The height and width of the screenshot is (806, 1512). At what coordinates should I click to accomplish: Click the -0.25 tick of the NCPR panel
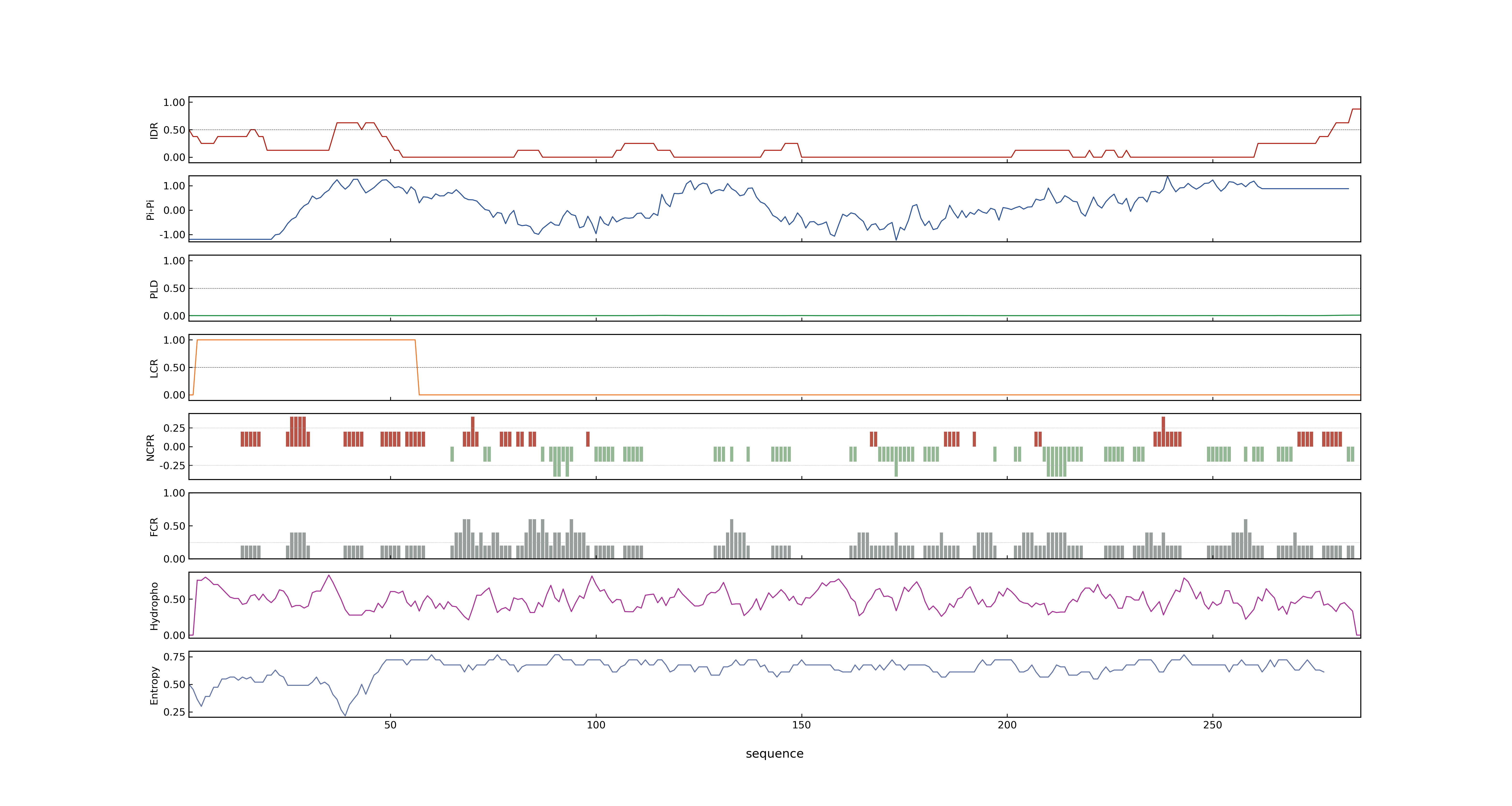[172, 466]
